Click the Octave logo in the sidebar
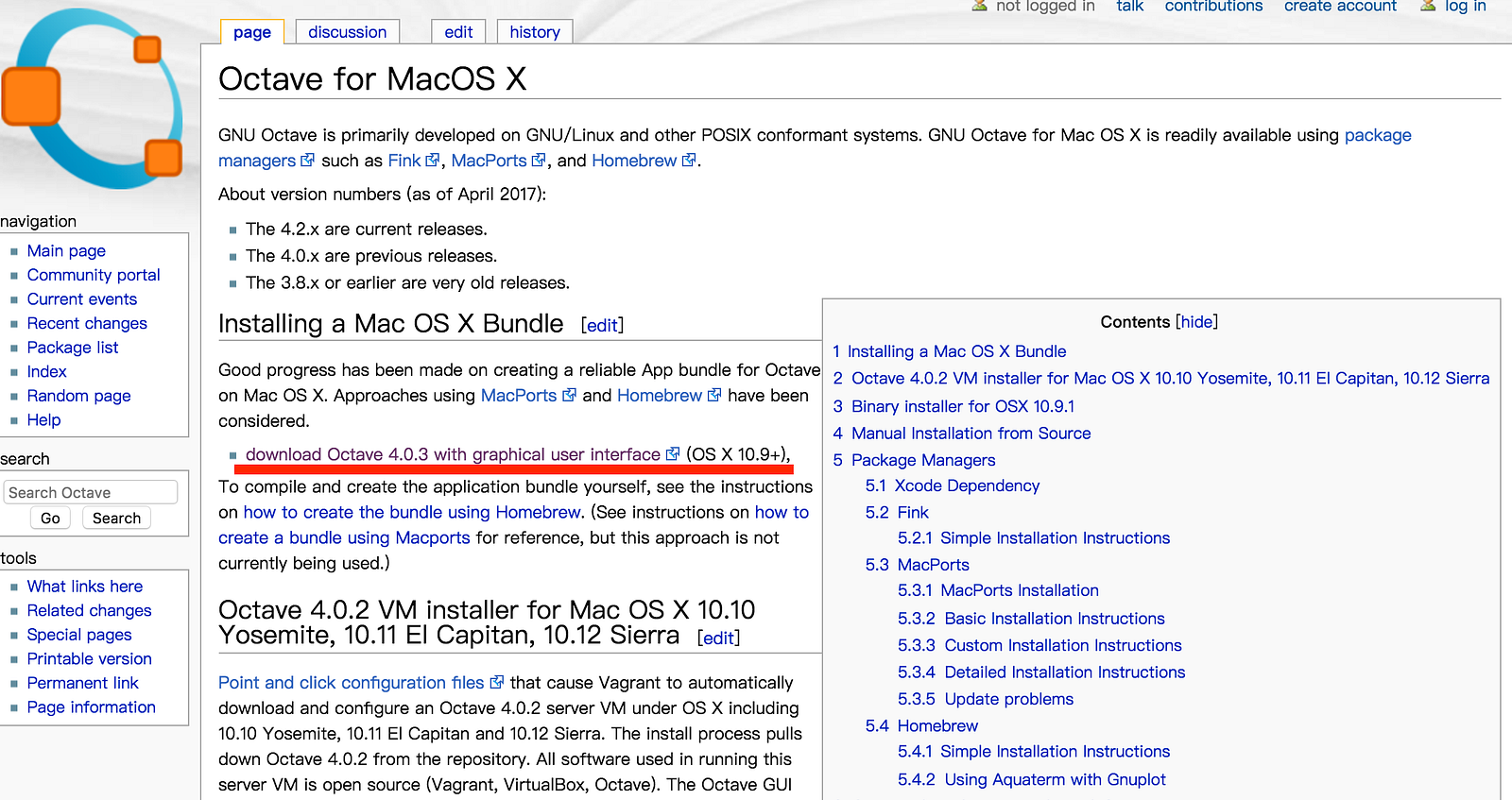 (93, 98)
